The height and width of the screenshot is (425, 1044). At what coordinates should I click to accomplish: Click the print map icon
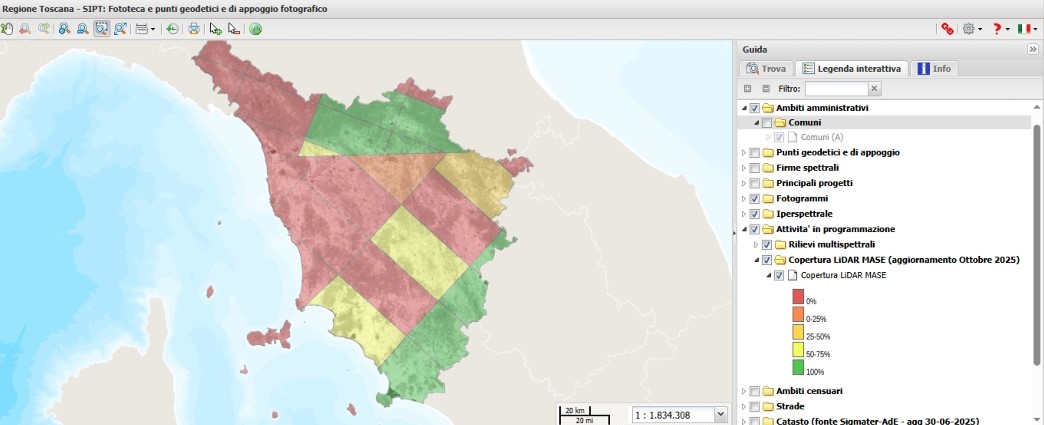coord(194,29)
